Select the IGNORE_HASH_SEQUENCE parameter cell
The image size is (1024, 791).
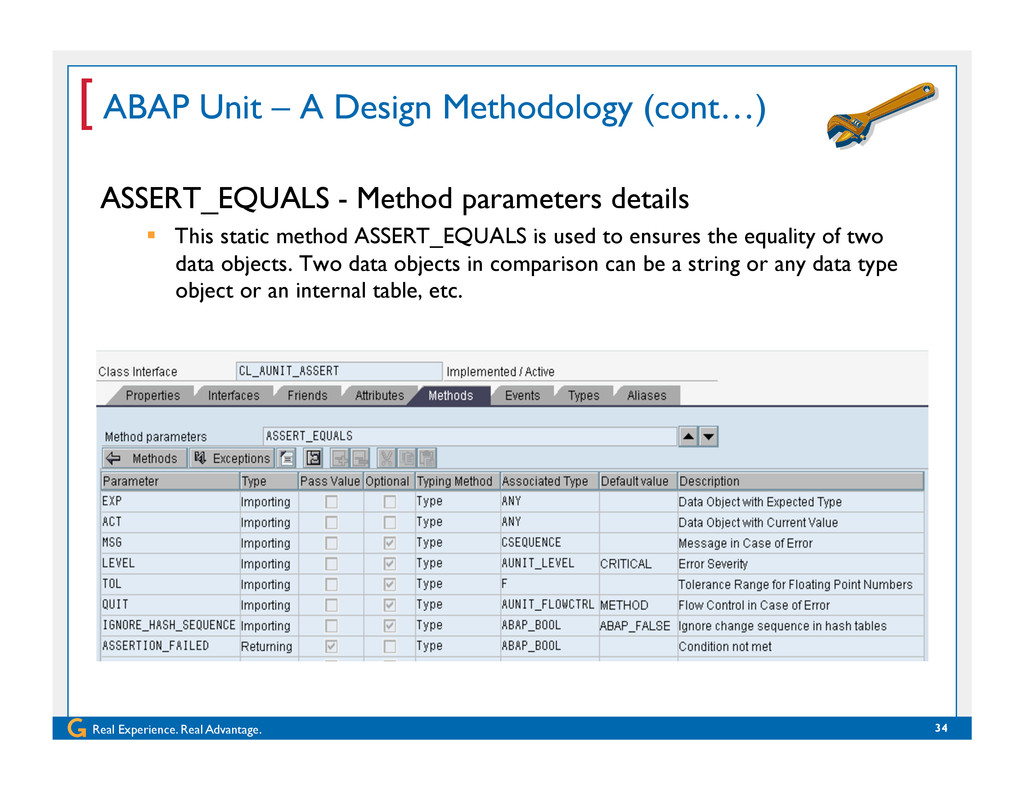click(x=170, y=626)
